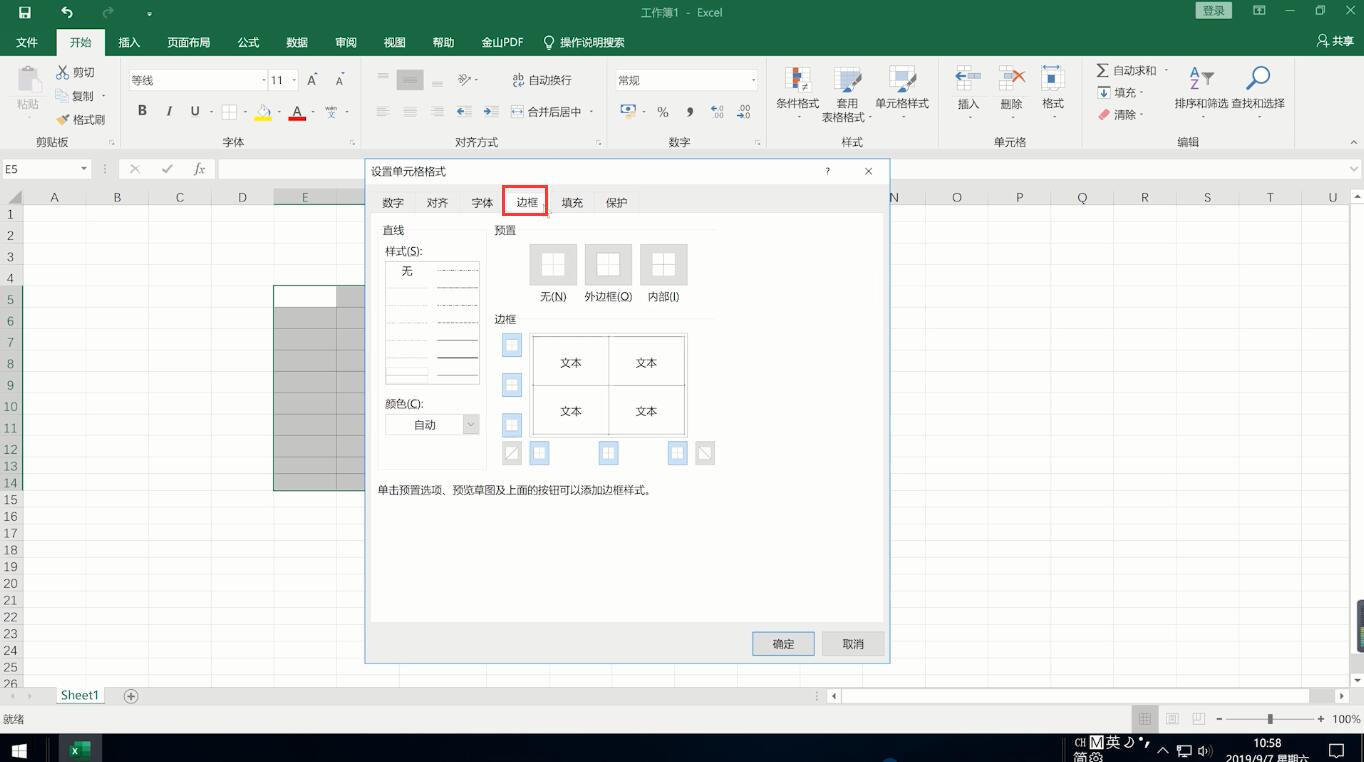Switch to the Formulas (公式) tab
Screen dimensions: 1364x762
pos(248,42)
